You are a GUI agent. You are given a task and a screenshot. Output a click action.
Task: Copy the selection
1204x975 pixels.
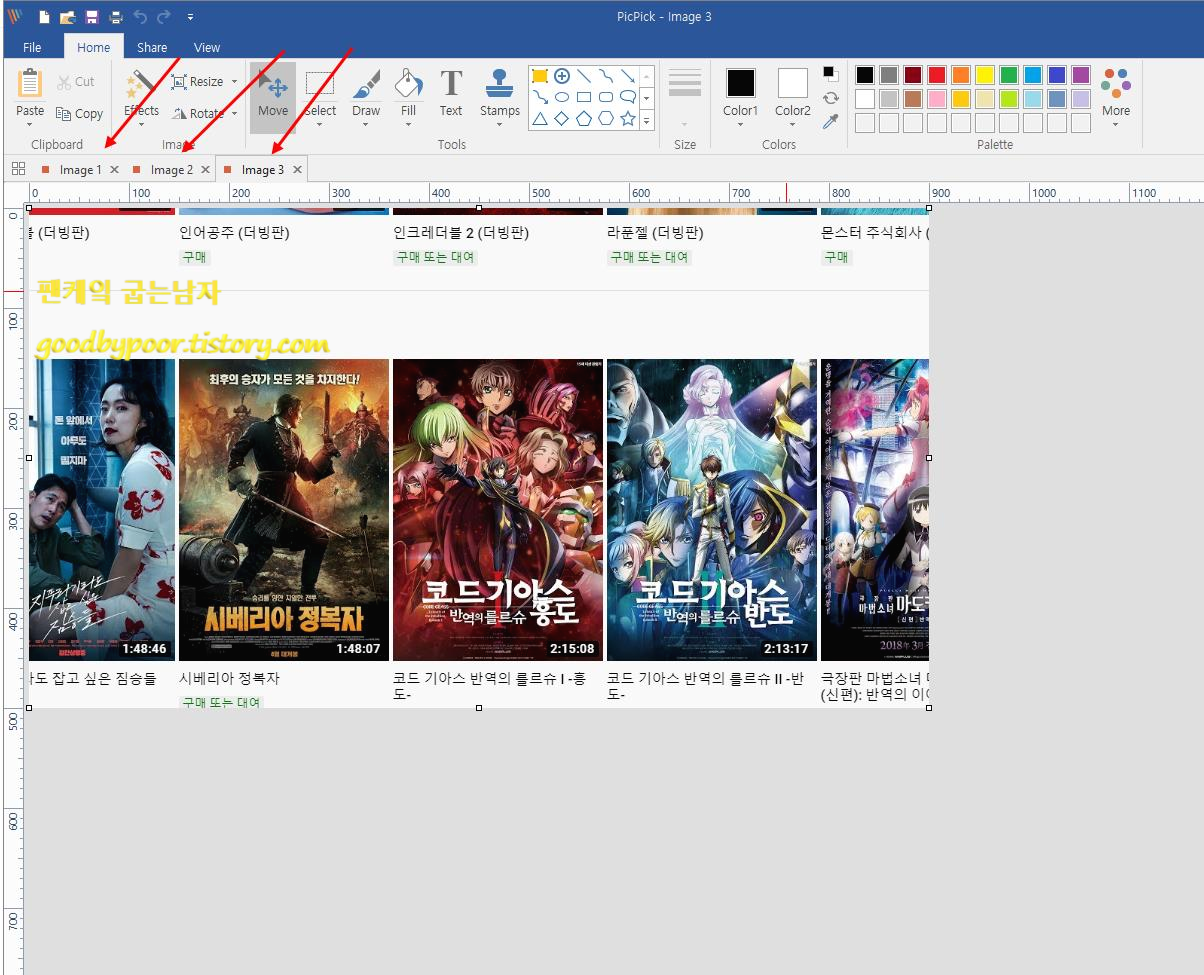(79, 114)
